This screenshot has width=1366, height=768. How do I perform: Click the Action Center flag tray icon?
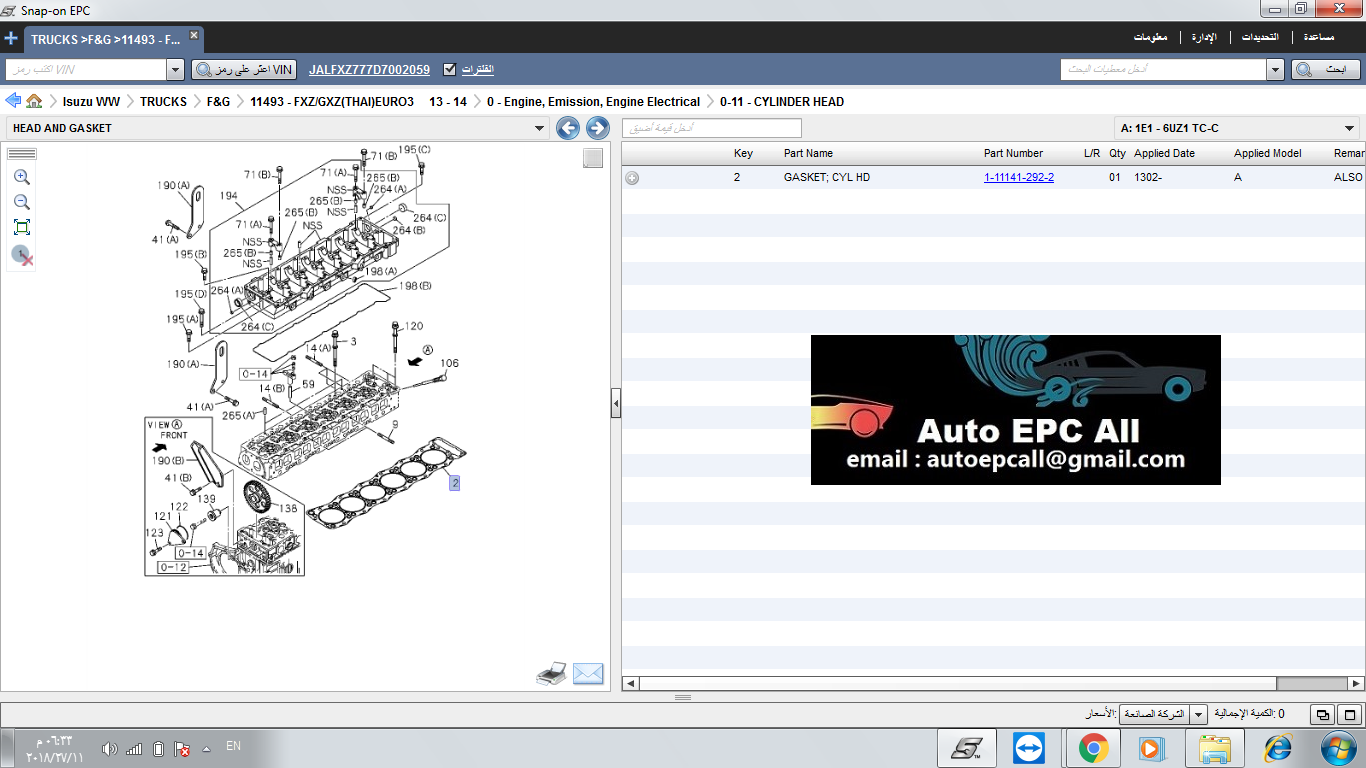182,749
